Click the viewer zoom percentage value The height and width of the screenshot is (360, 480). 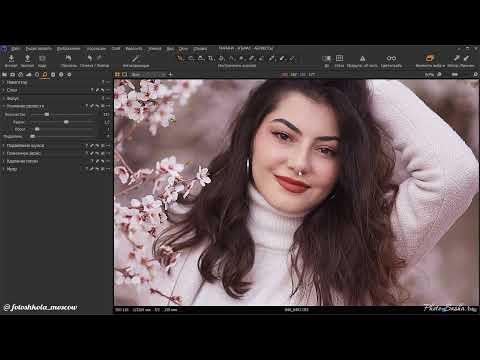click(x=429, y=75)
